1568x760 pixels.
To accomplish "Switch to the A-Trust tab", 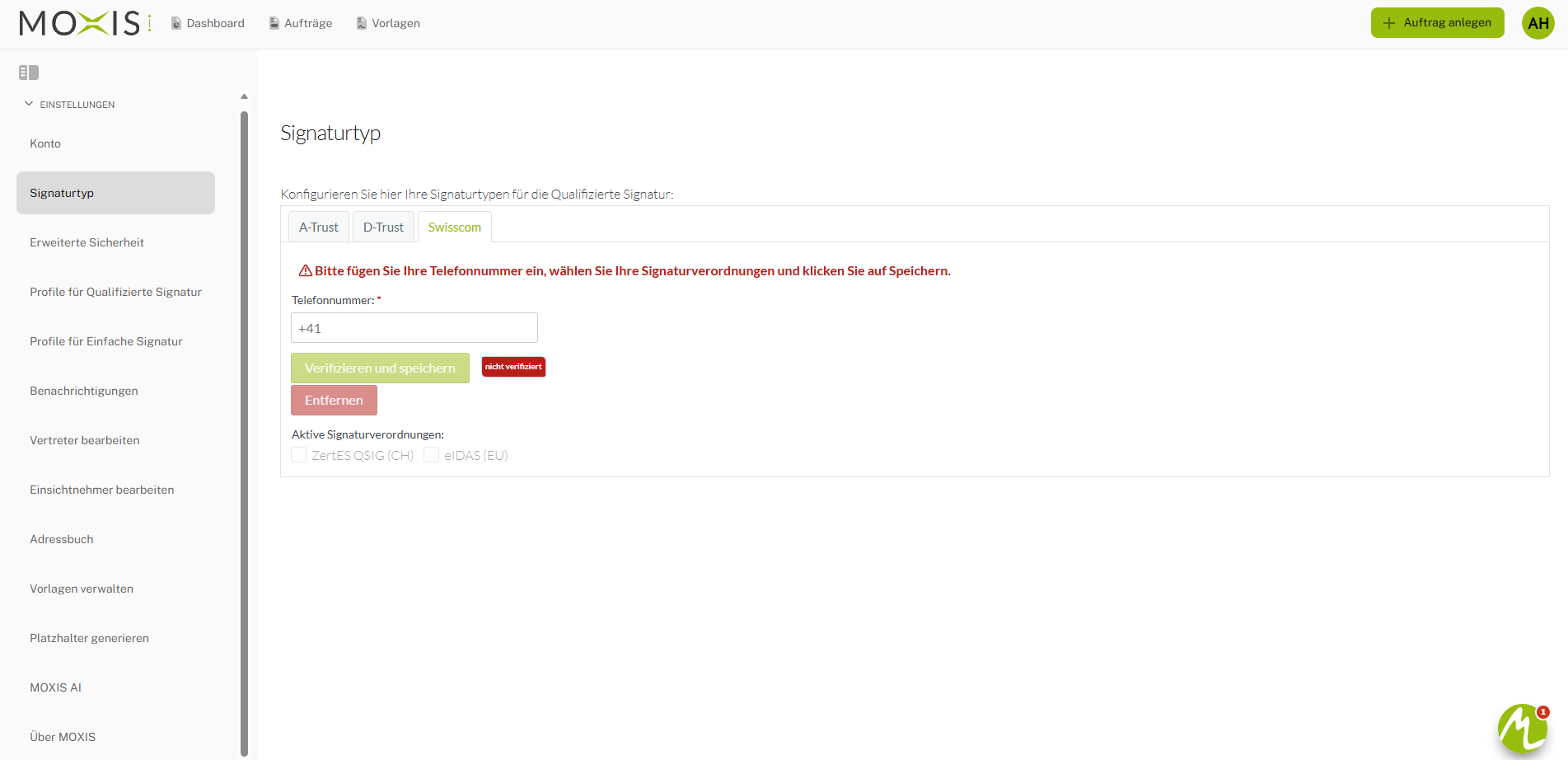I will pyautogui.click(x=319, y=227).
